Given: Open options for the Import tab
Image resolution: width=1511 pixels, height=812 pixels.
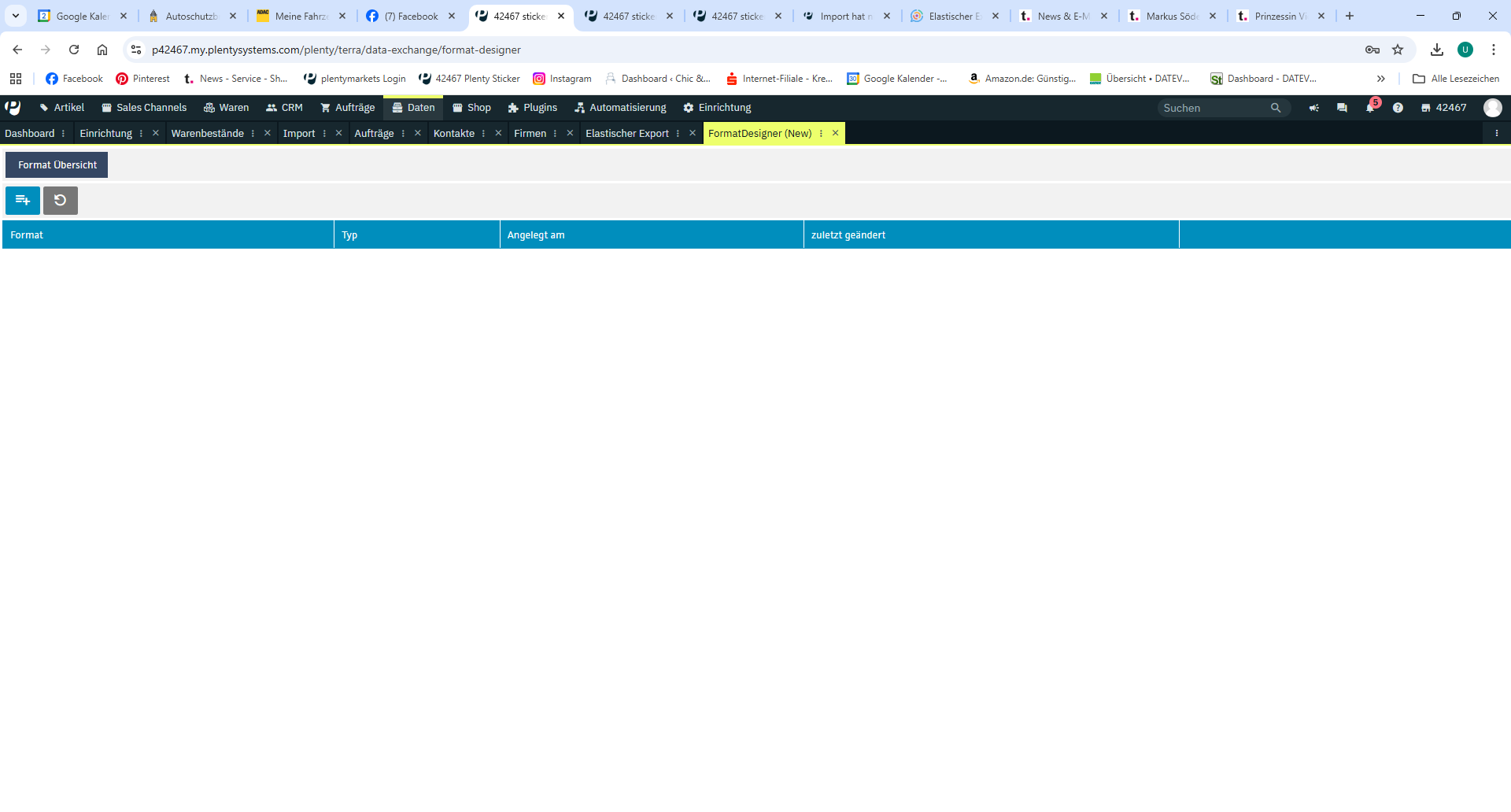Looking at the screenshot, I should tap(324, 134).
